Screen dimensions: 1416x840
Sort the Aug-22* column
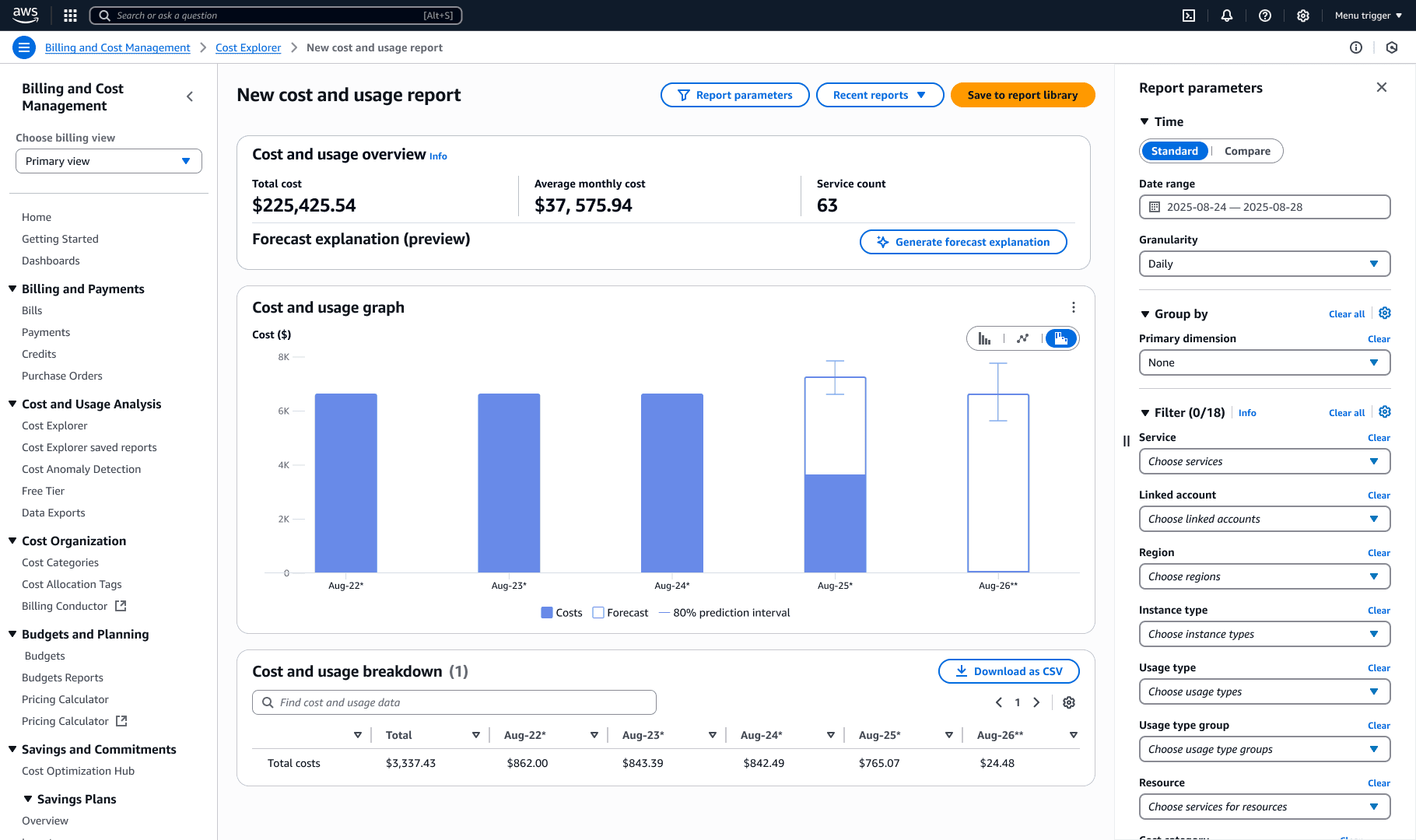click(594, 735)
